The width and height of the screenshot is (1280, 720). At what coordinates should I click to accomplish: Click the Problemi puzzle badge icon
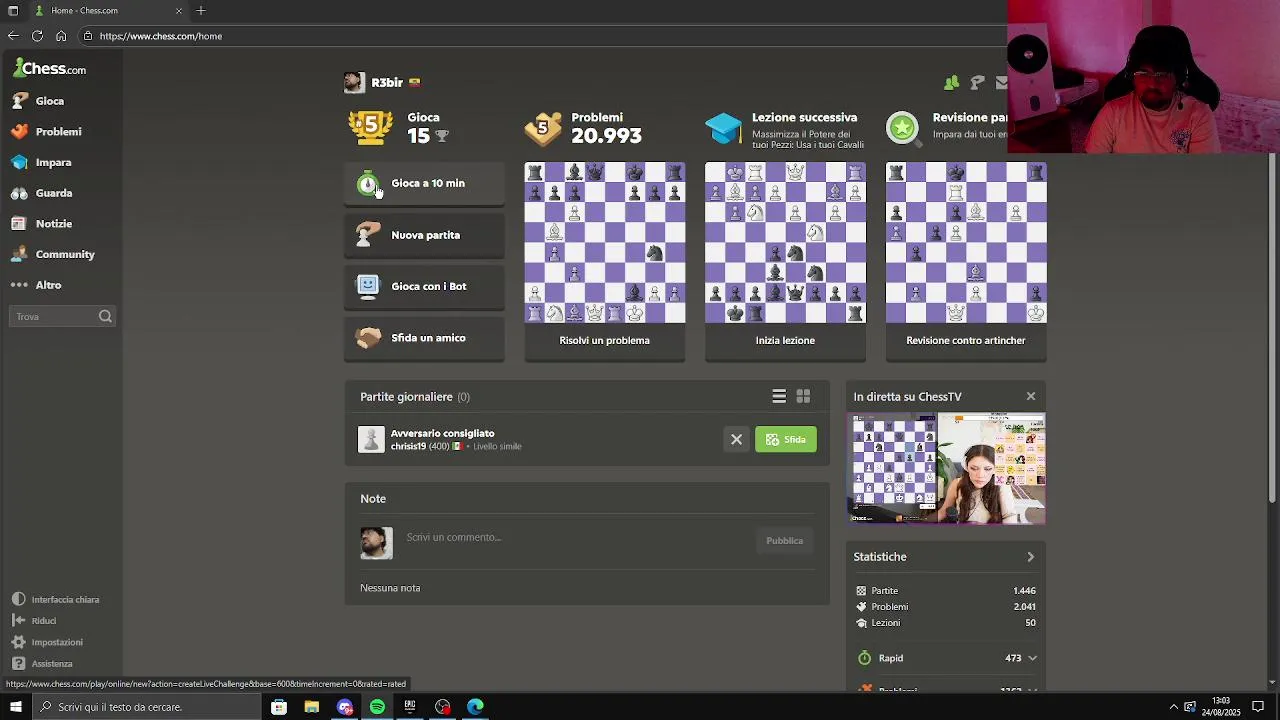[543, 127]
